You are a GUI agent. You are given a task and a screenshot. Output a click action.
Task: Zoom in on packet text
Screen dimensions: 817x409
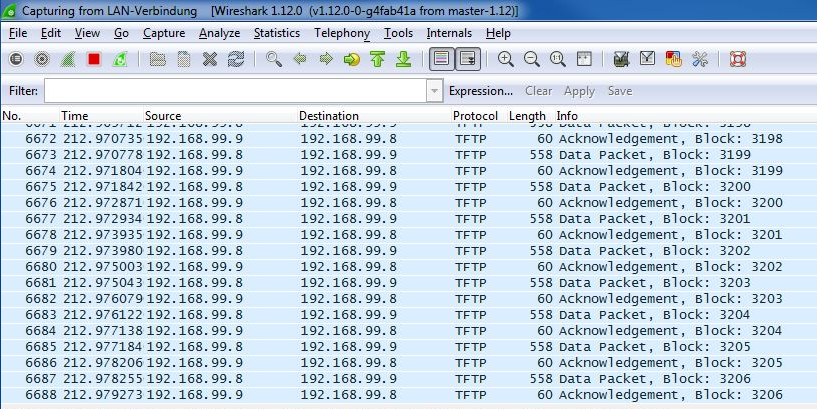(x=506, y=59)
